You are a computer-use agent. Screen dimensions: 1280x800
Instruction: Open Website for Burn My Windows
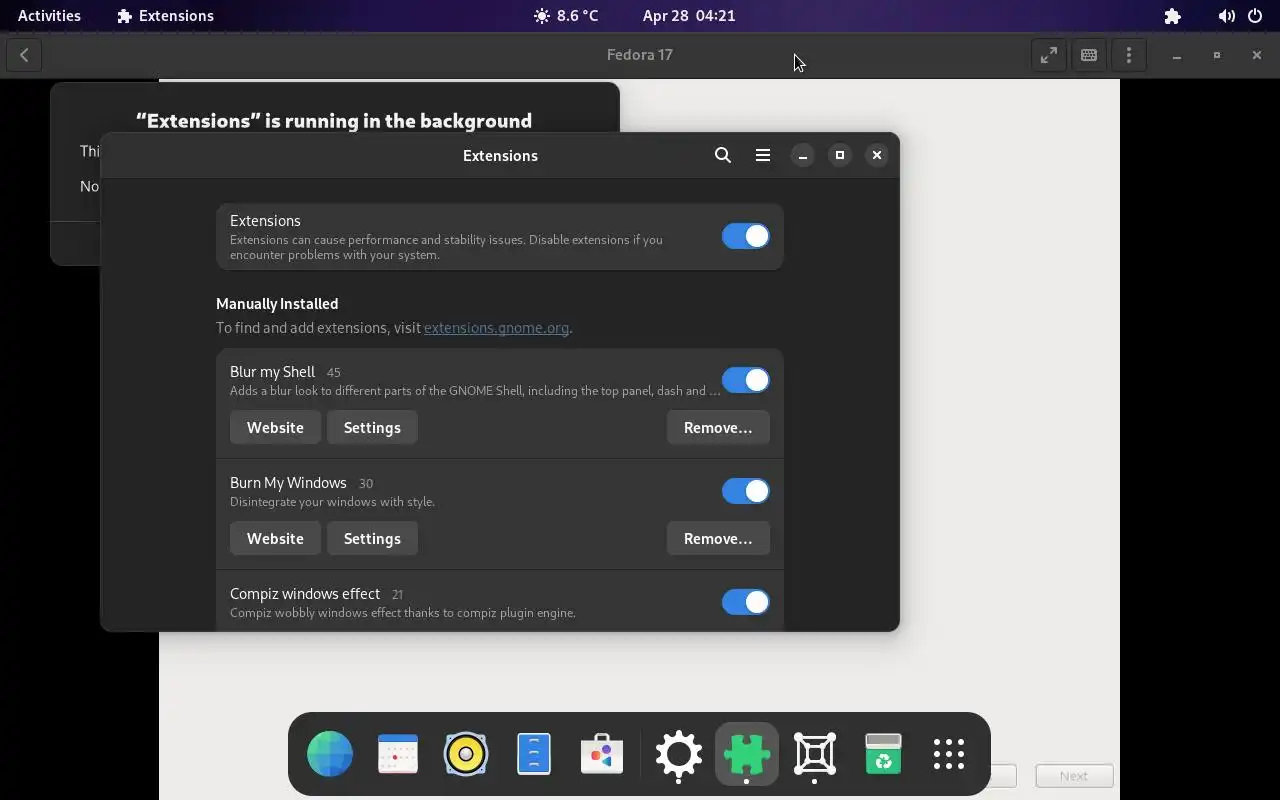pyautogui.click(x=275, y=538)
